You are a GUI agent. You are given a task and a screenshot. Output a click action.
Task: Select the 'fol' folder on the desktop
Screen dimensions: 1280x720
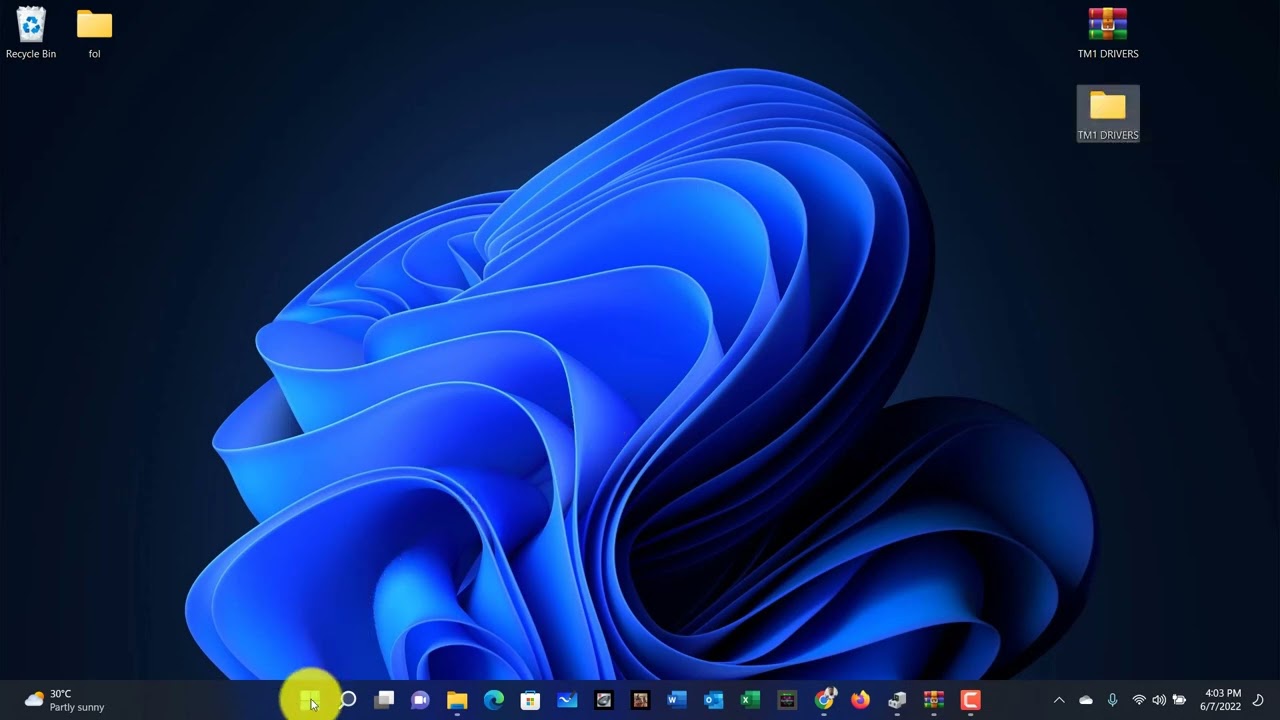[94, 33]
